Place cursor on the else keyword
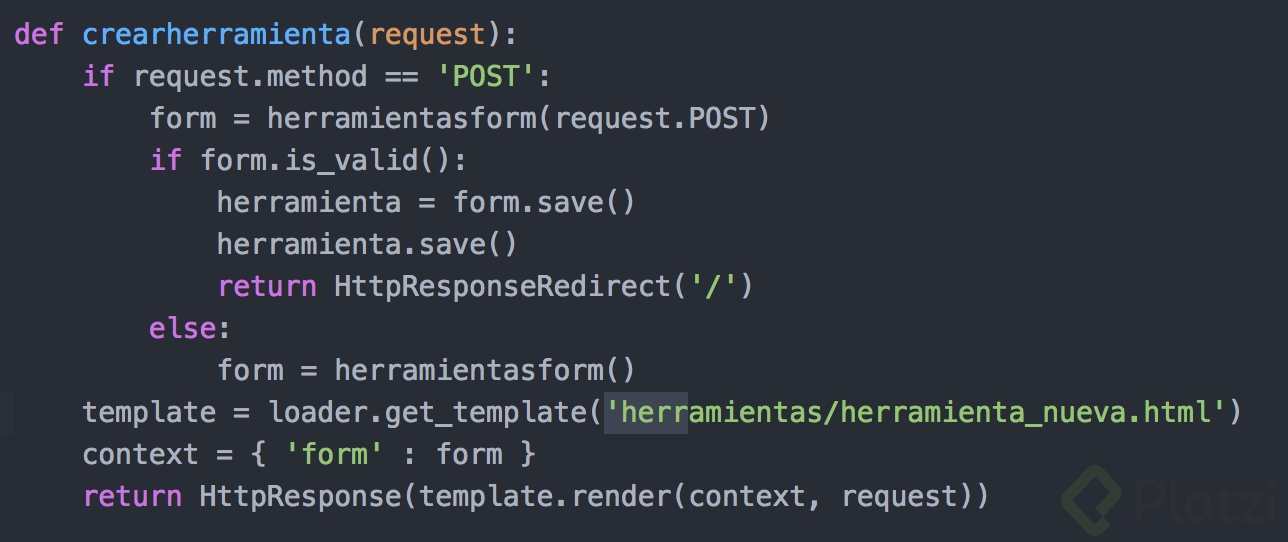This screenshot has height=542, width=1288. 183,328
